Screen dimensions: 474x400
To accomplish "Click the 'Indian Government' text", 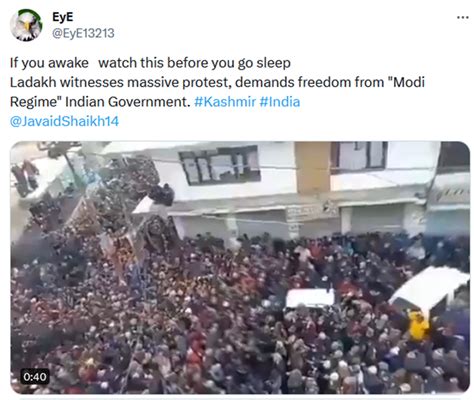I will [127, 102].
